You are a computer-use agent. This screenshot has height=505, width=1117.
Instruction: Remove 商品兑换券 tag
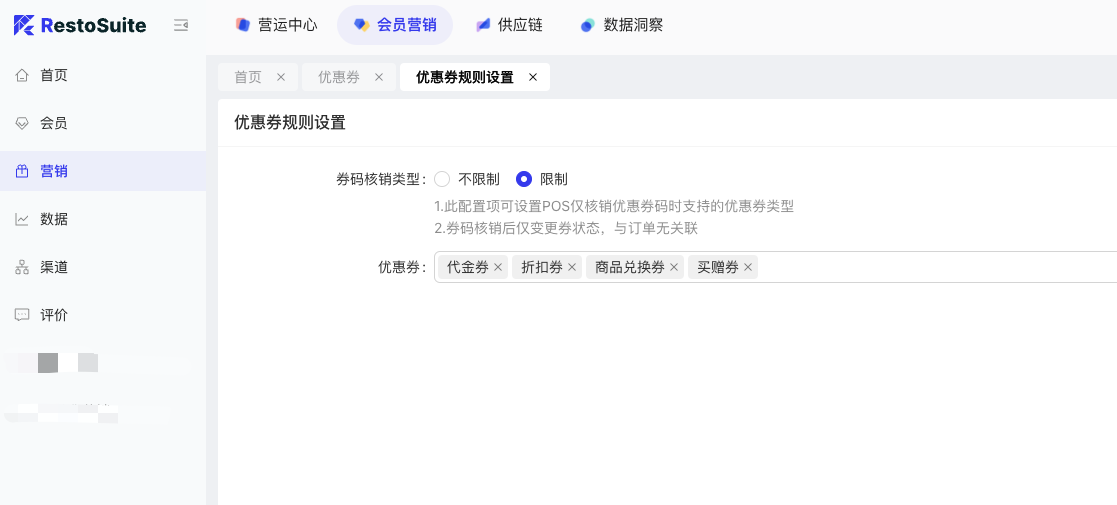pos(674,267)
